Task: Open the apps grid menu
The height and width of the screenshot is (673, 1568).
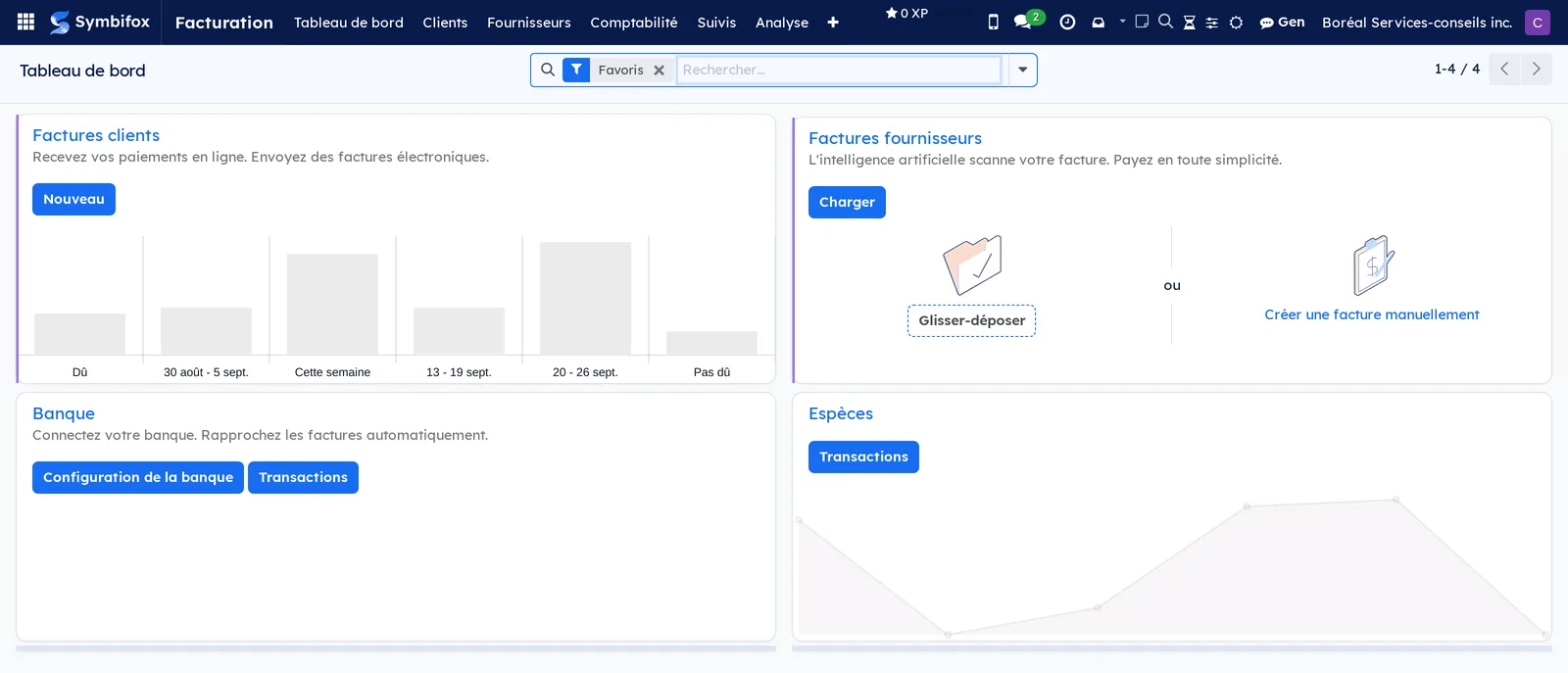Action: pos(26,22)
